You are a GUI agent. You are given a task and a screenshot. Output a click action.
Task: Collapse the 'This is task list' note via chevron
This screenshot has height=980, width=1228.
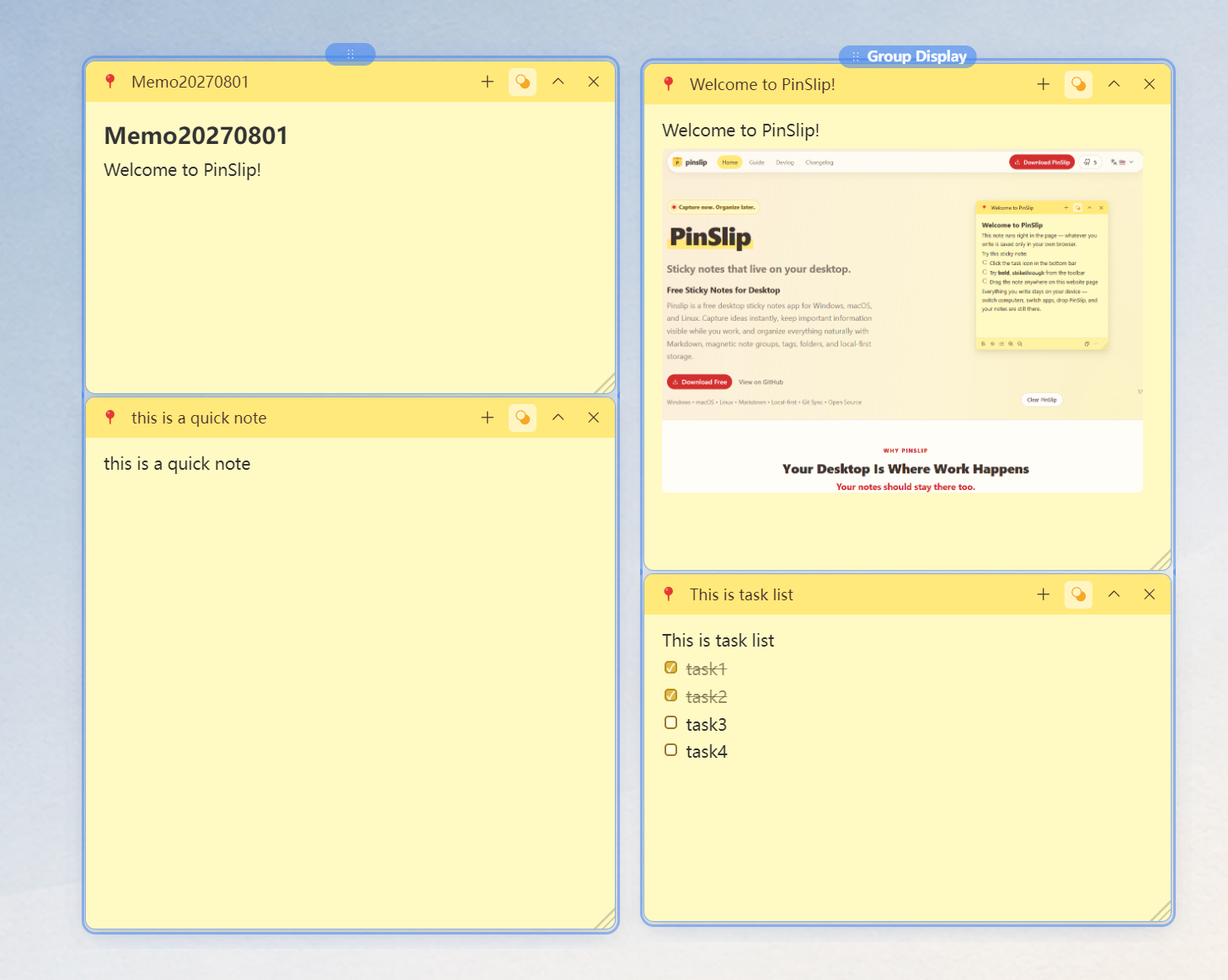tap(1114, 594)
